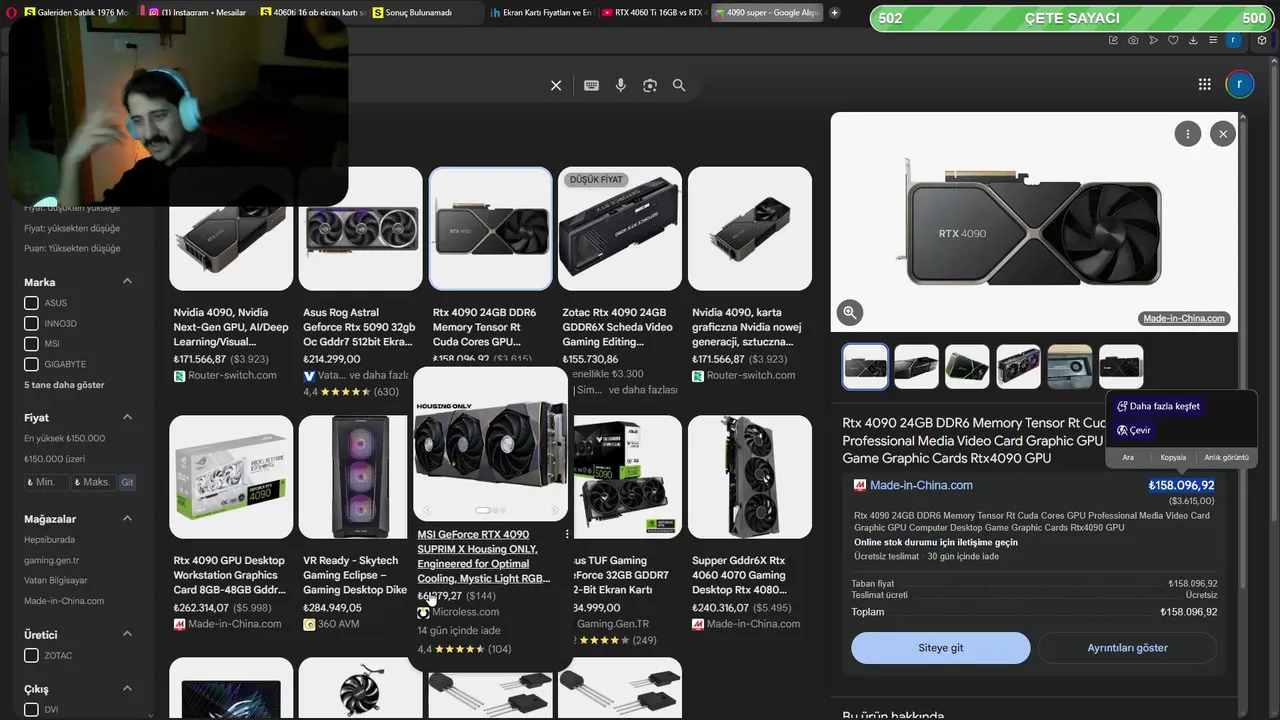Click Made-in-China.com seller link in panel

921,485
